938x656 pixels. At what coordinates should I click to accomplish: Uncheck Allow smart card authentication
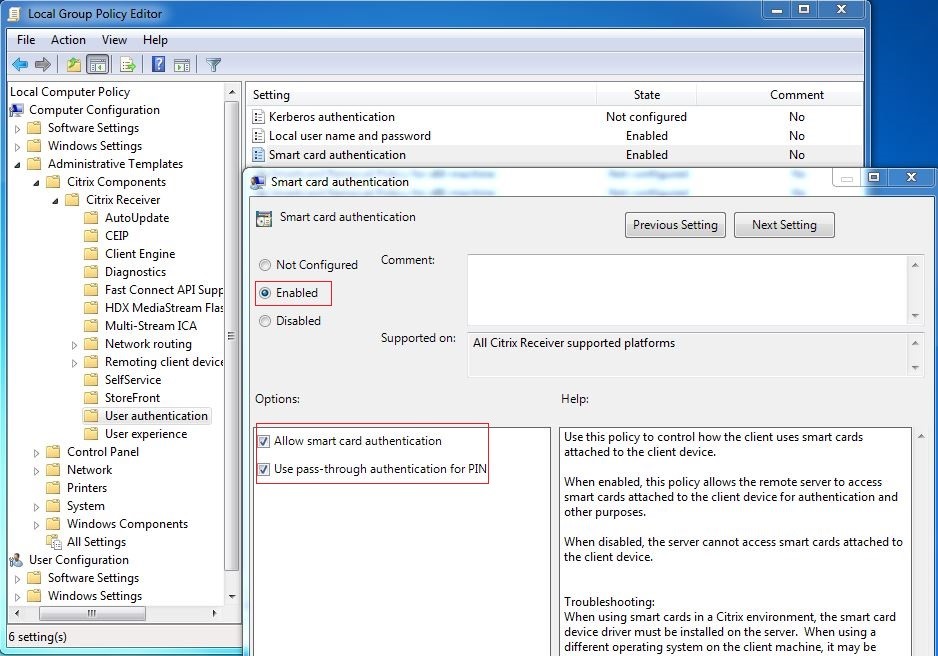(x=264, y=440)
